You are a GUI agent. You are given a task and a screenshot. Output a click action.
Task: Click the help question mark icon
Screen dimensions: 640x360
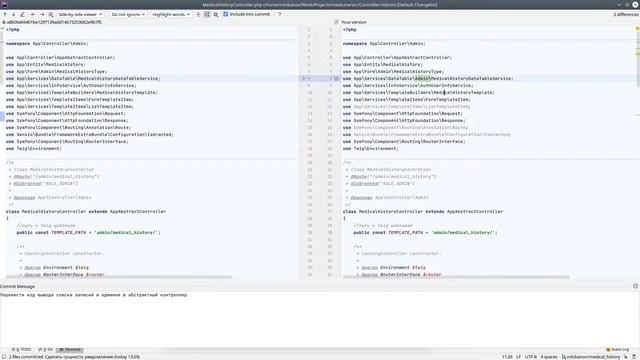click(x=280, y=14)
